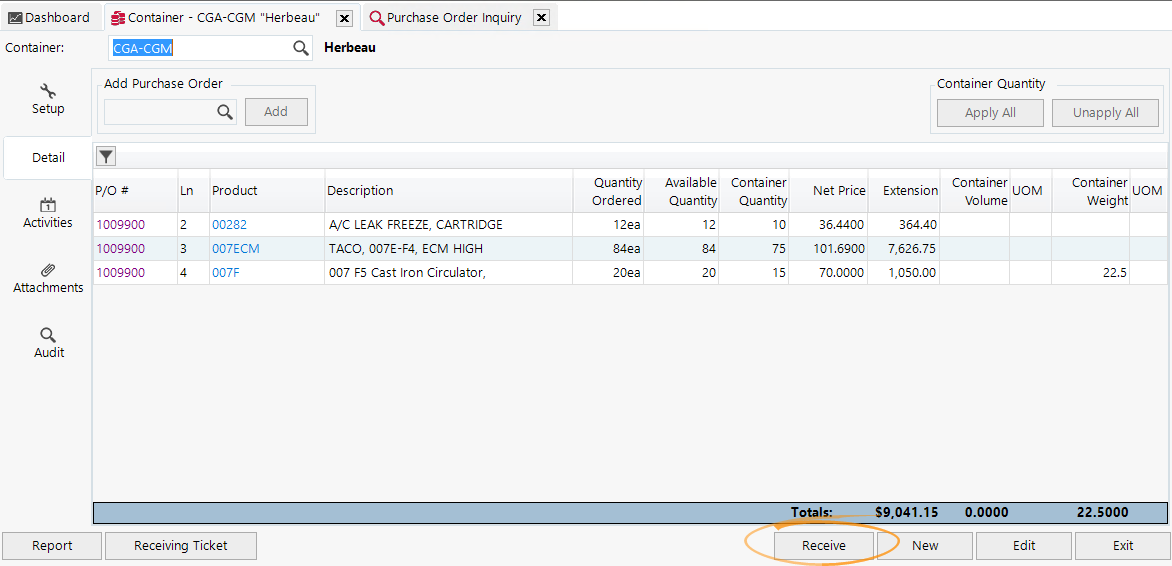This screenshot has height=566, width=1172.
Task: Close the Container CGA-CGM tab
Action: 343,18
